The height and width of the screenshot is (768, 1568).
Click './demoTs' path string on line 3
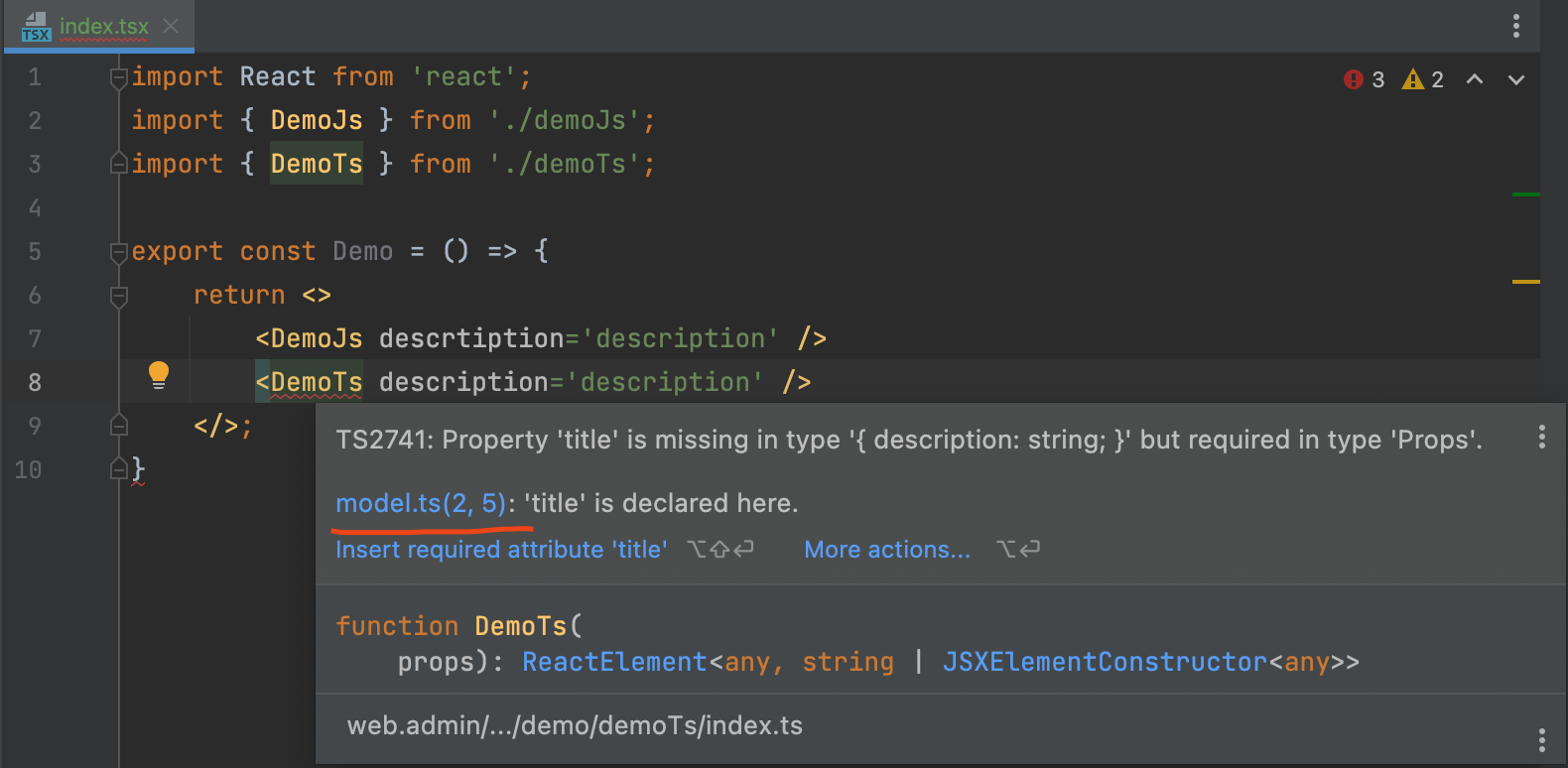(x=565, y=164)
